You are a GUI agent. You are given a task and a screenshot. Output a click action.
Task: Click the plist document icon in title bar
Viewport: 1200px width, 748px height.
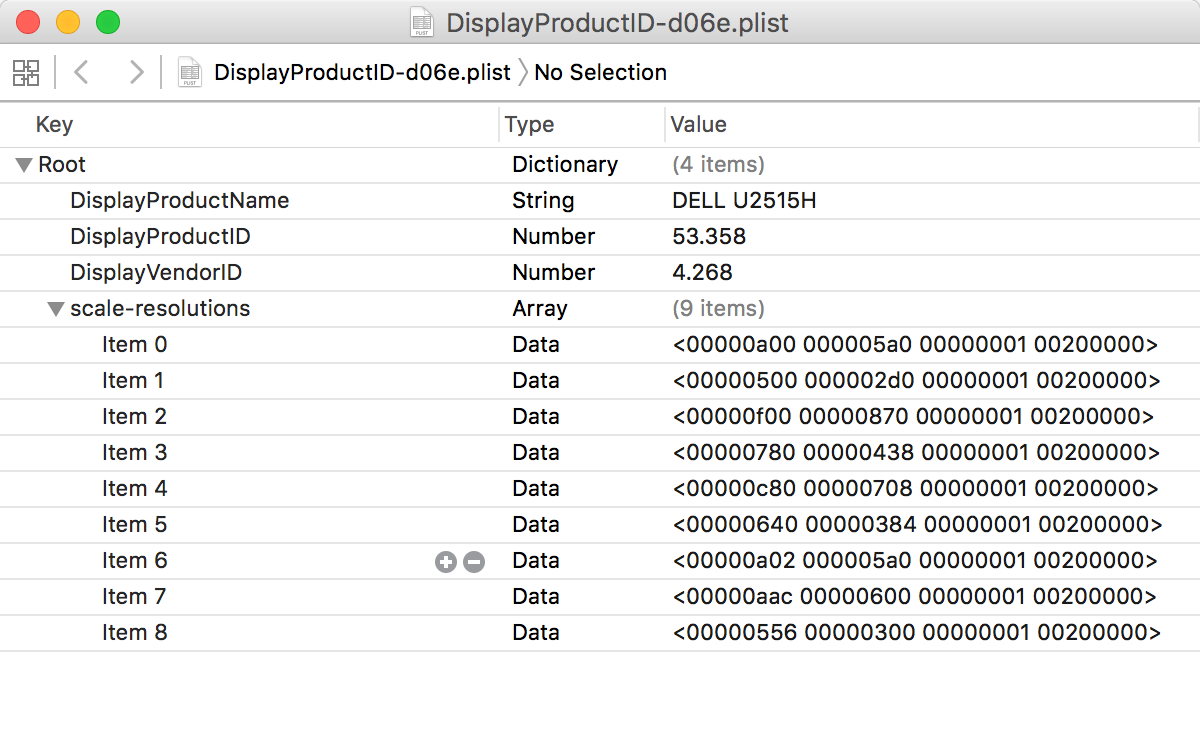tap(422, 22)
